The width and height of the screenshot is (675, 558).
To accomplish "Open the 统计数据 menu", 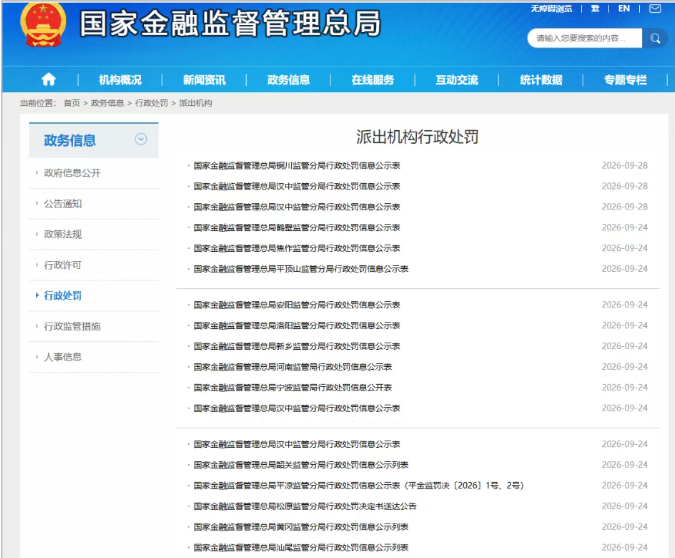I will (x=541, y=80).
